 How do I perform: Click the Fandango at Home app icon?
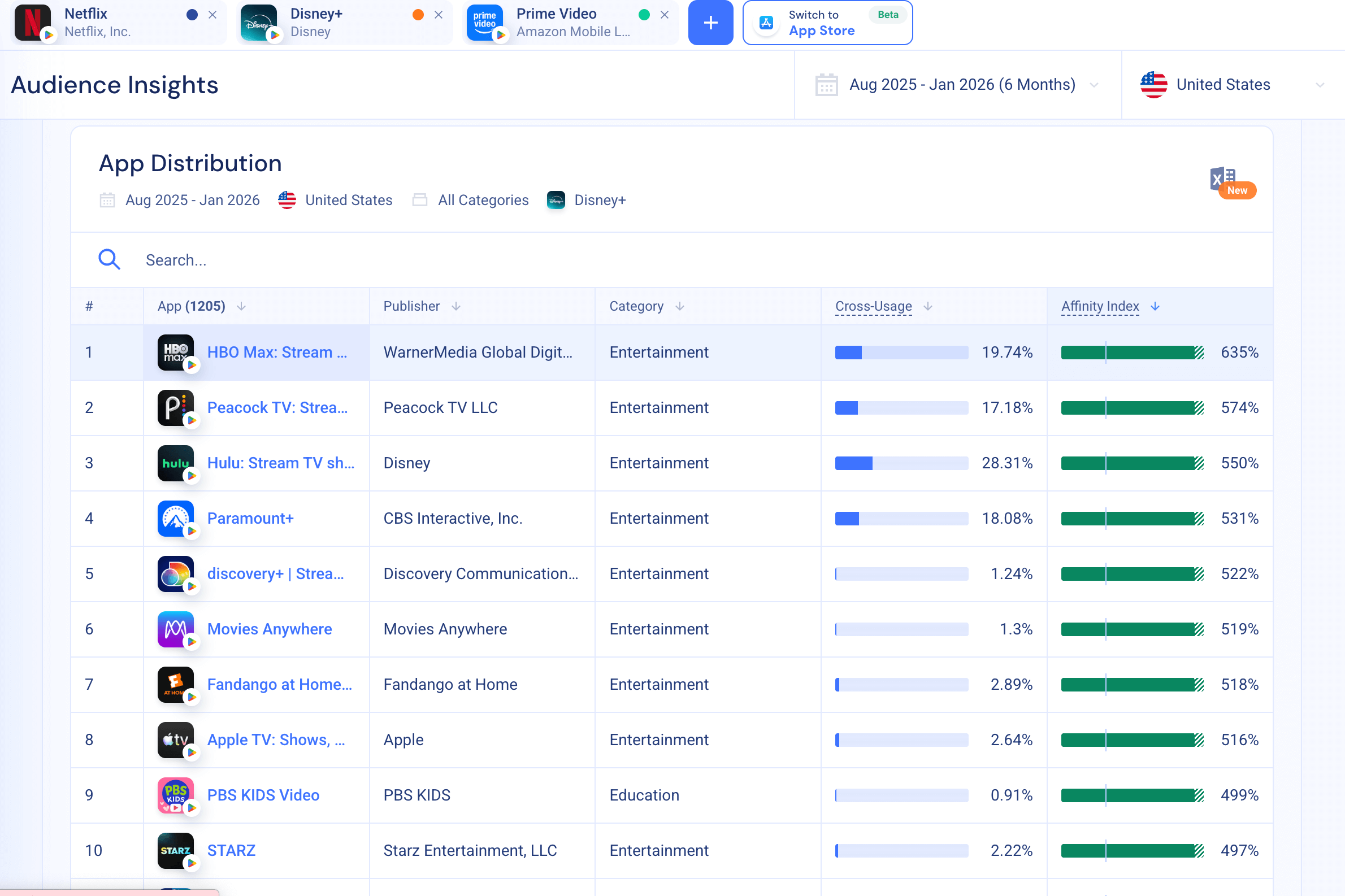[176, 685]
